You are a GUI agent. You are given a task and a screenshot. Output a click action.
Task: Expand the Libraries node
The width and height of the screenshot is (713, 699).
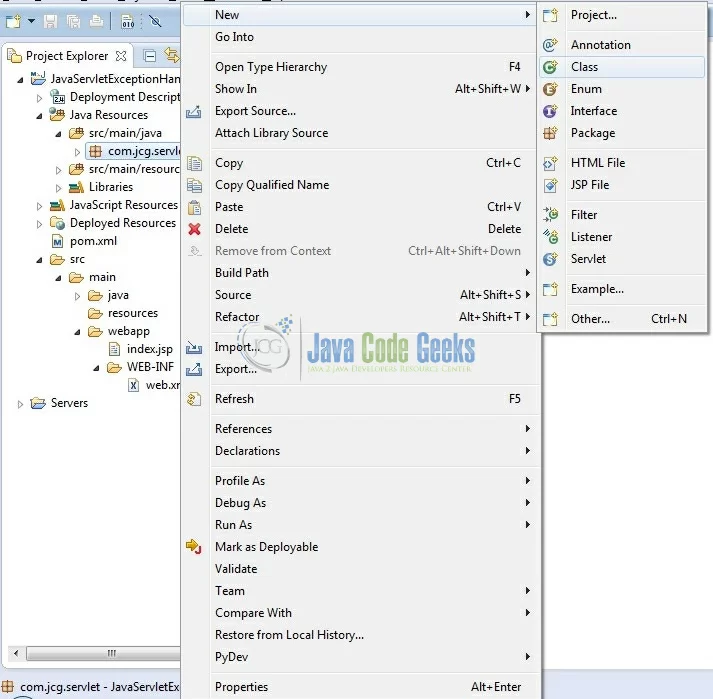point(58,188)
